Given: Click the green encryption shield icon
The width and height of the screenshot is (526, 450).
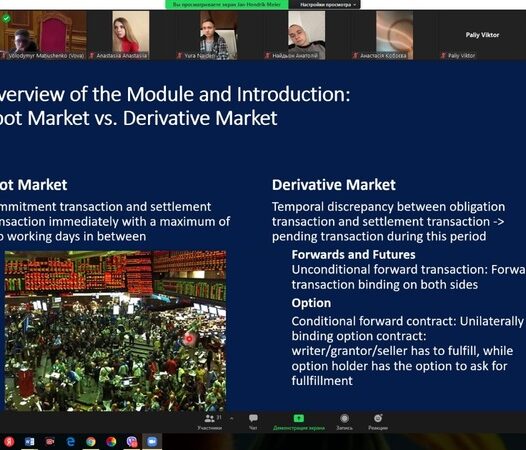Looking at the screenshot, I should click(6, 18).
